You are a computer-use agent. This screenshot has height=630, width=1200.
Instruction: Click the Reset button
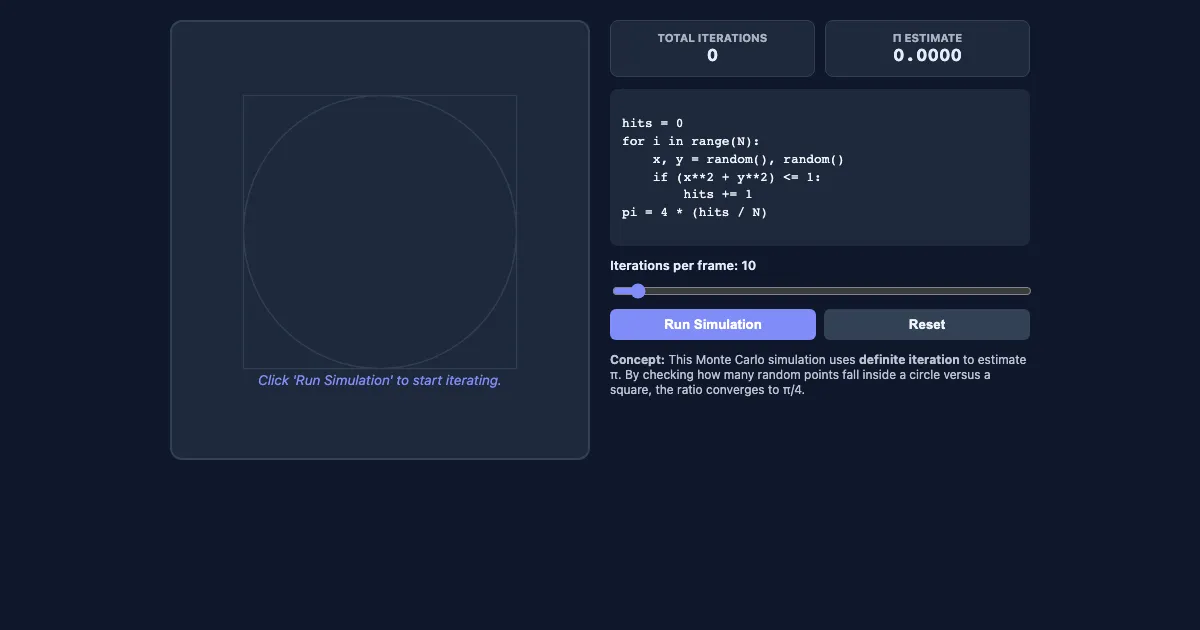tap(927, 324)
